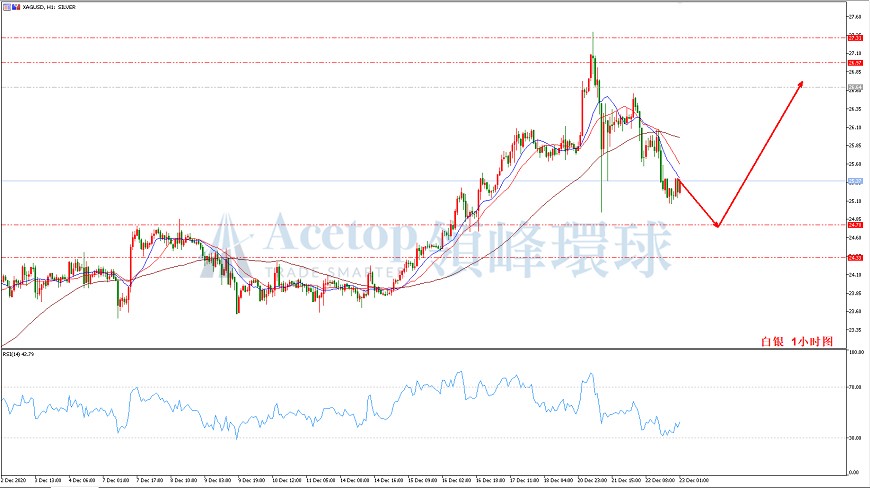The height and width of the screenshot is (488, 870).
Task: Click the 30.00 RSI scale label
Action: point(855,438)
